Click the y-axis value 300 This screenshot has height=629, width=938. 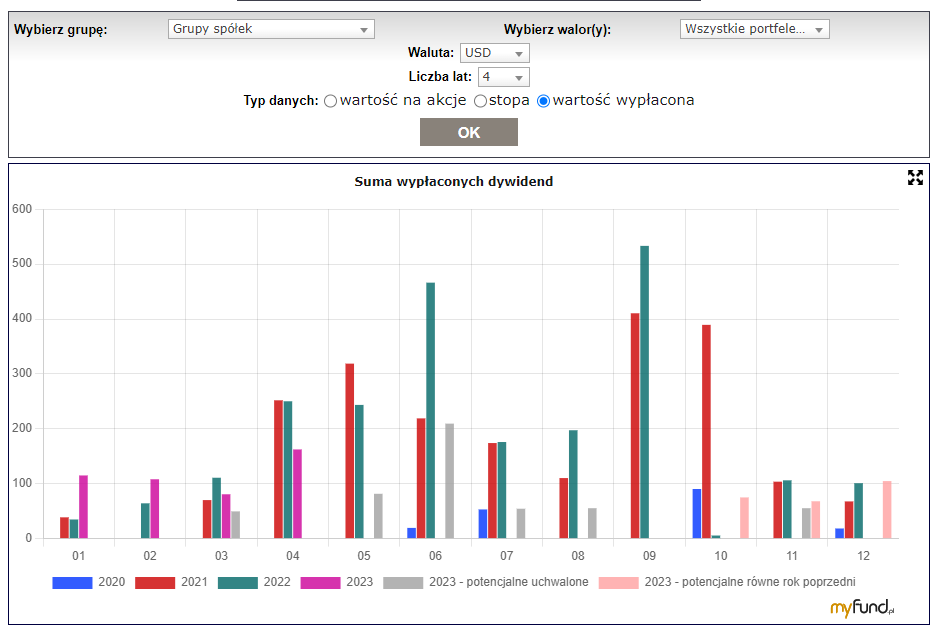coord(22,373)
